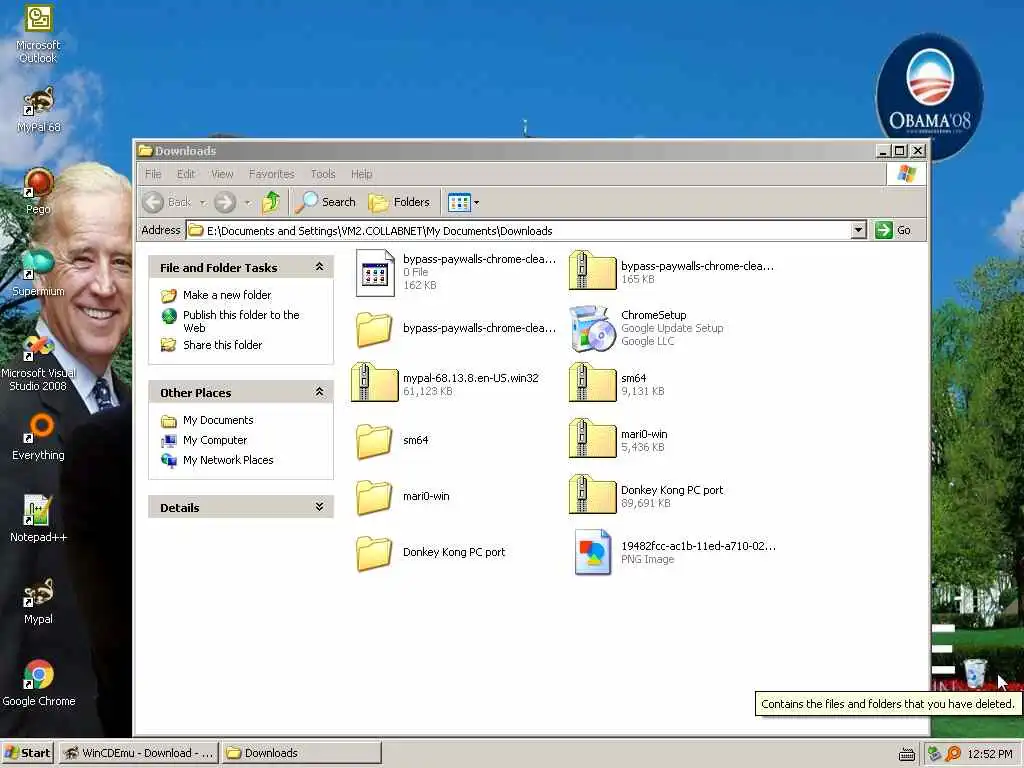Select mypal-68.13.8.en-US.win32 zip archive
Viewport: 1024px width, 768px height.
(x=445, y=384)
